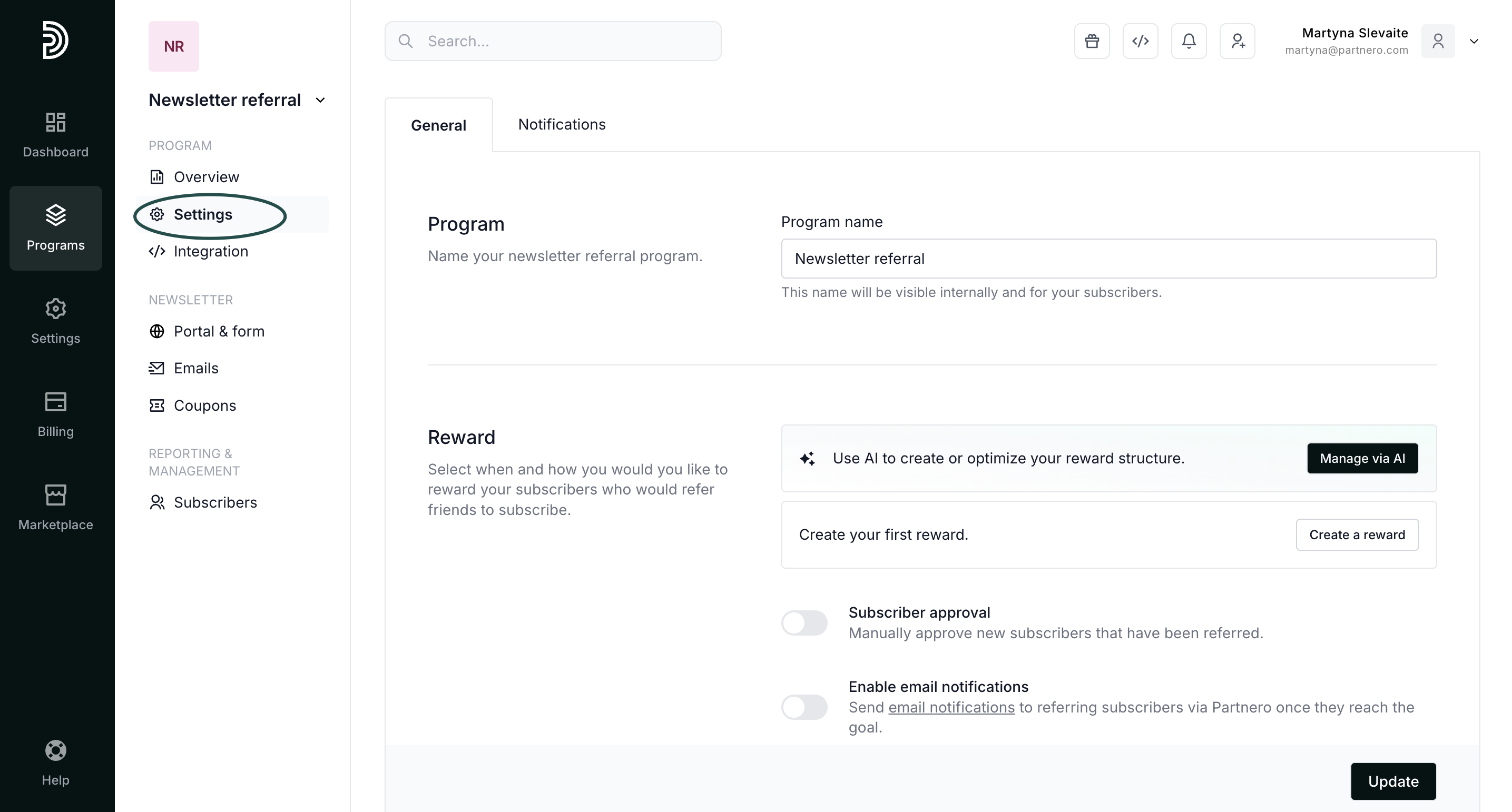Go to Billing in the sidebar
The width and height of the screenshot is (1512, 812).
55,414
